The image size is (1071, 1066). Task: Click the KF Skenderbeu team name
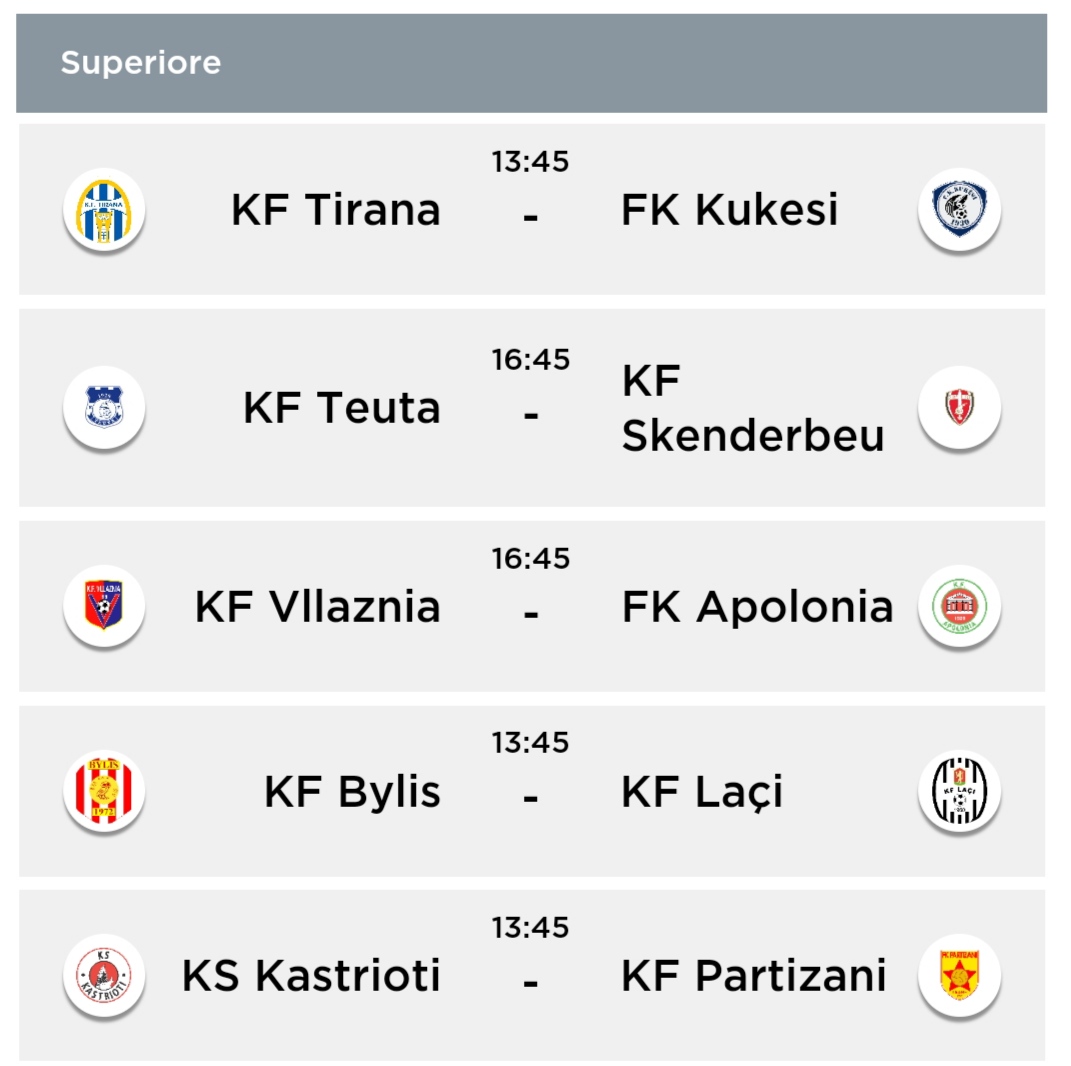(752, 408)
